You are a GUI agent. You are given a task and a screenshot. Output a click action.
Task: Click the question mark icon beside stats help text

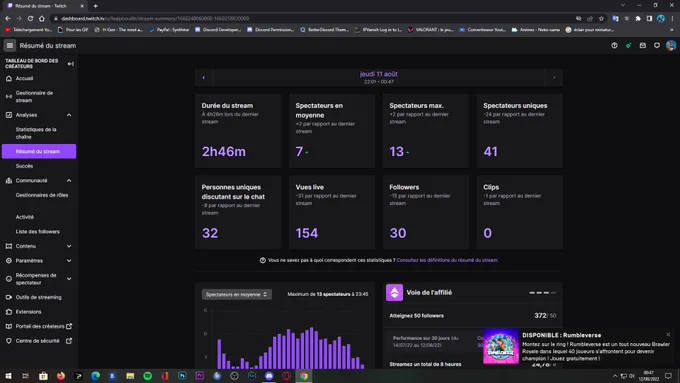[x=262, y=260]
